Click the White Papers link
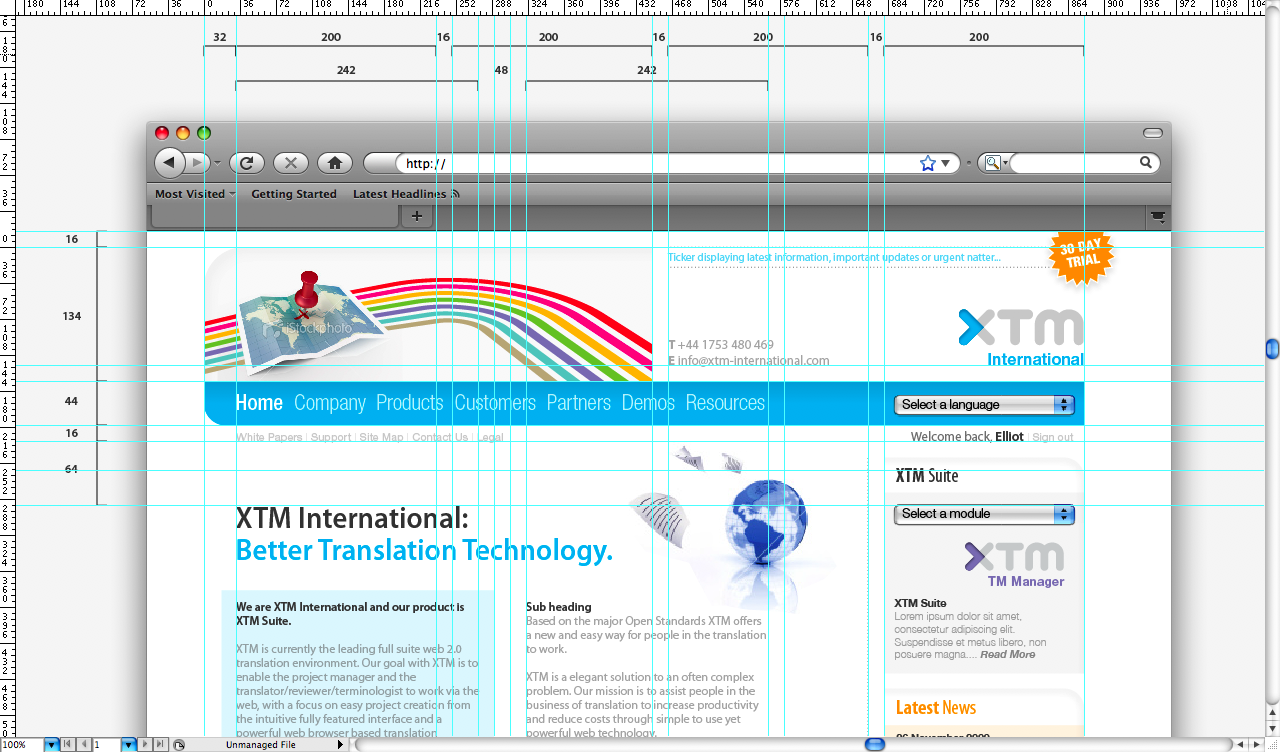Viewport: 1280px width, 752px height. click(269, 437)
